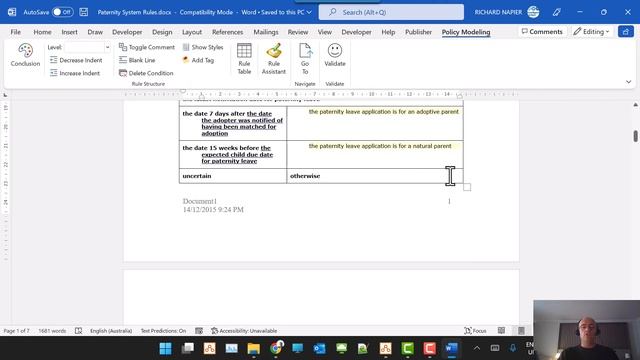Click Toggle Comment in Rule Structure

pos(147,47)
